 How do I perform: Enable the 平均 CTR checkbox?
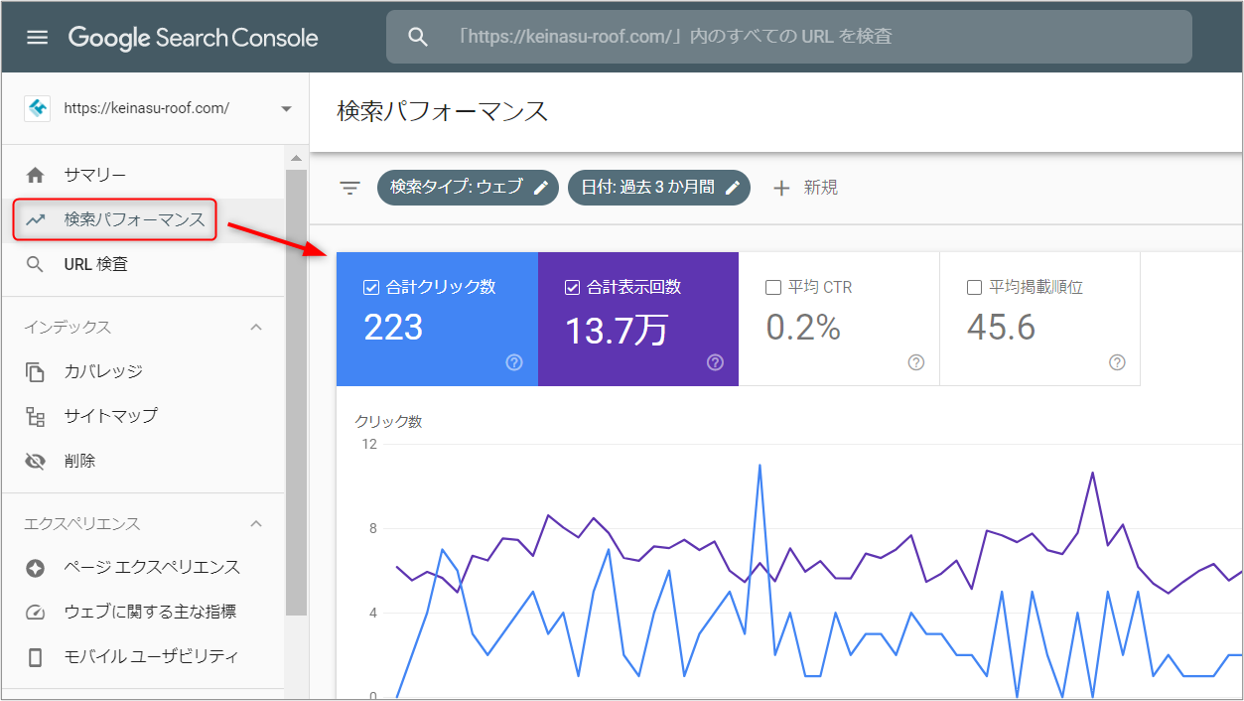(773, 287)
